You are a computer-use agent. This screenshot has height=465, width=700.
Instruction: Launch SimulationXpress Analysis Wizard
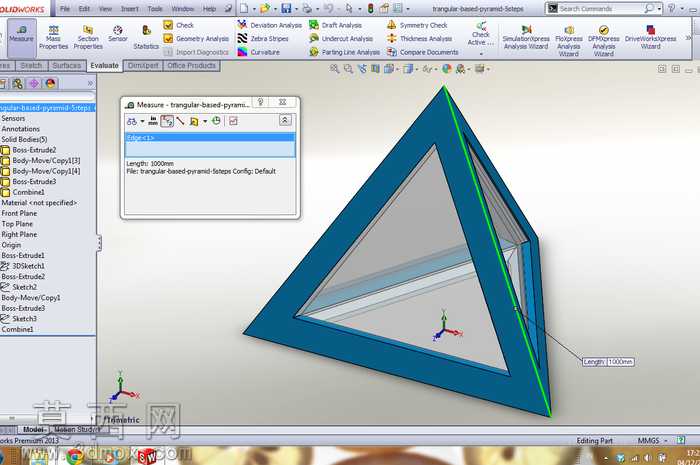pos(526,37)
